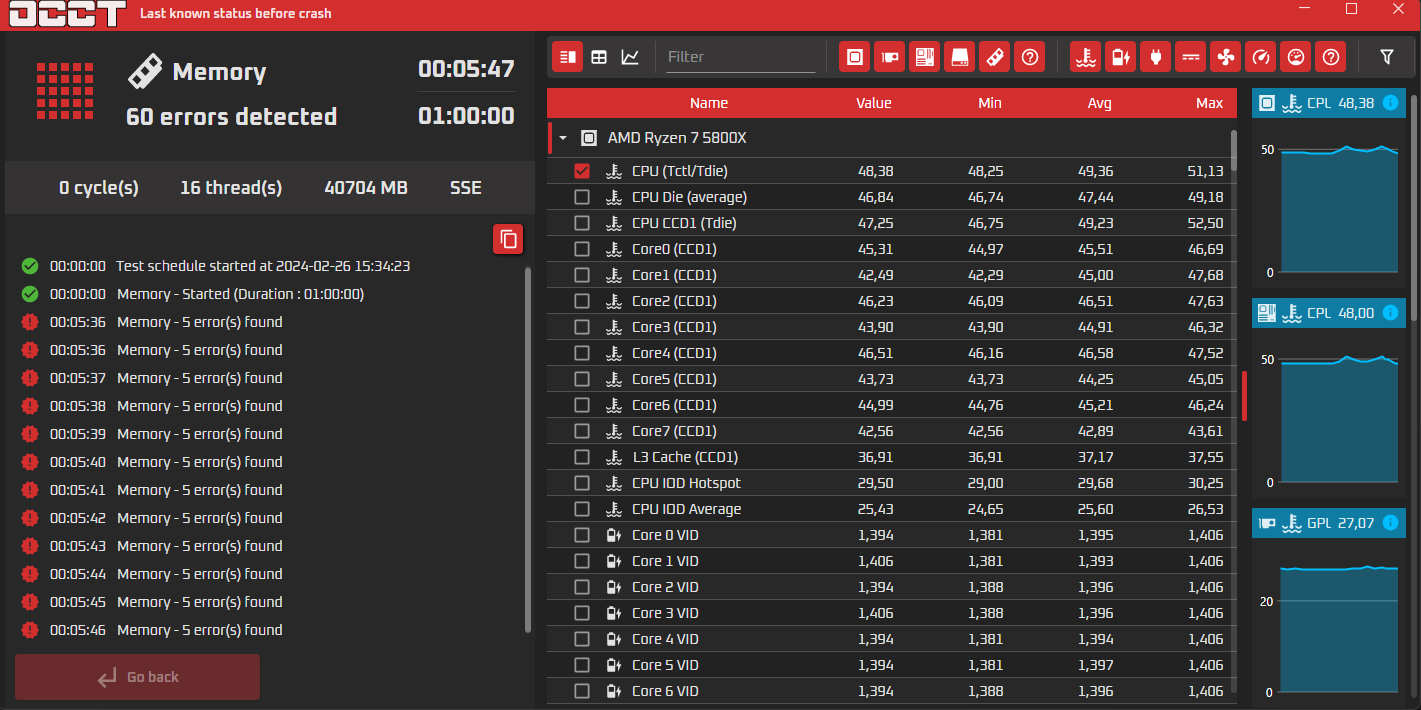Tick the CPU IOD Hotspot checkbox
The image size is (1421, 710).
[x=582, y=483]
